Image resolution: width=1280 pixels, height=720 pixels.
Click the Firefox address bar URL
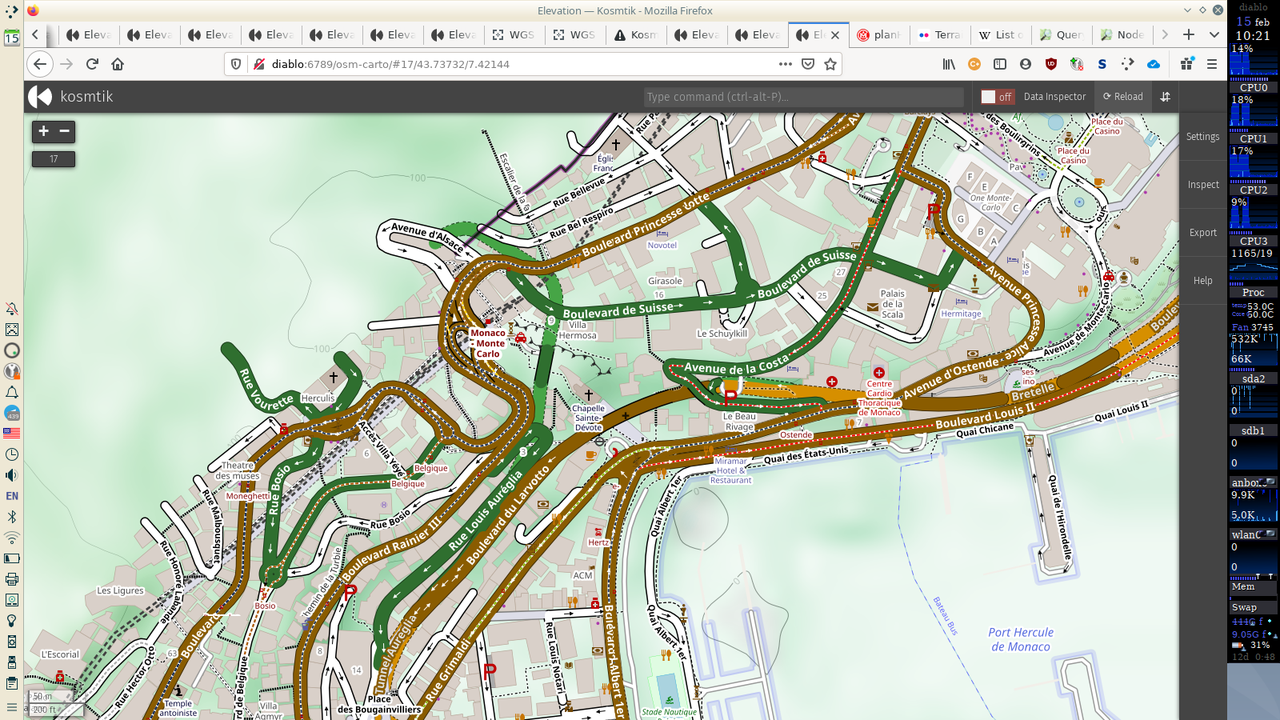coord(391,64)
